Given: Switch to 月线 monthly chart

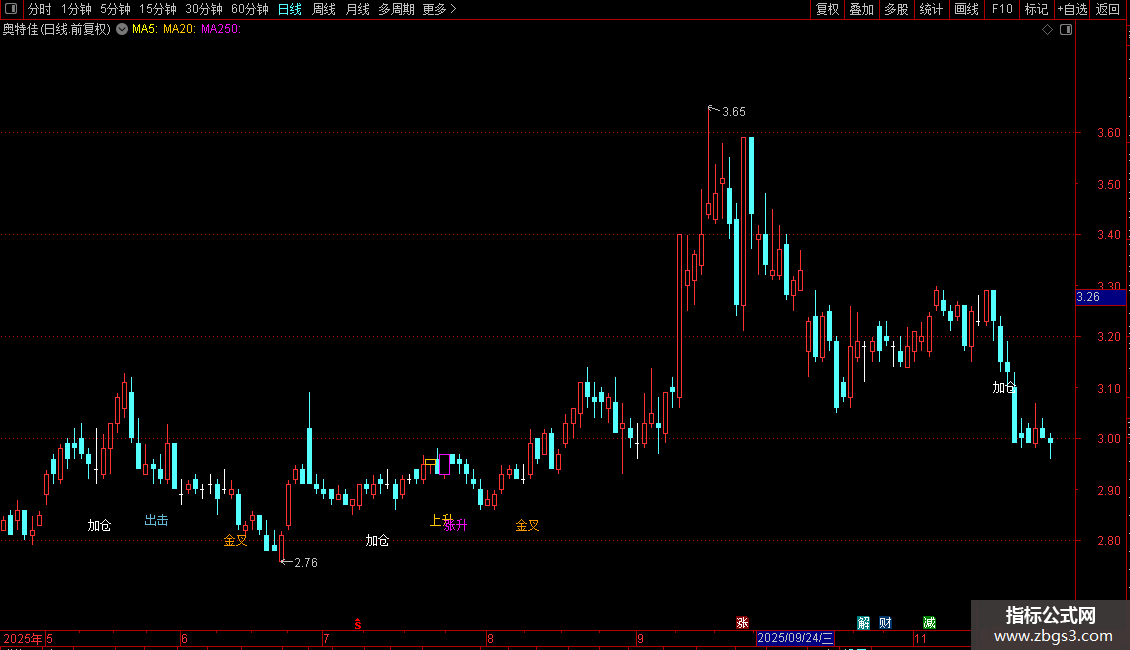Looking at the screenshot, I should [x=357, y=9].
